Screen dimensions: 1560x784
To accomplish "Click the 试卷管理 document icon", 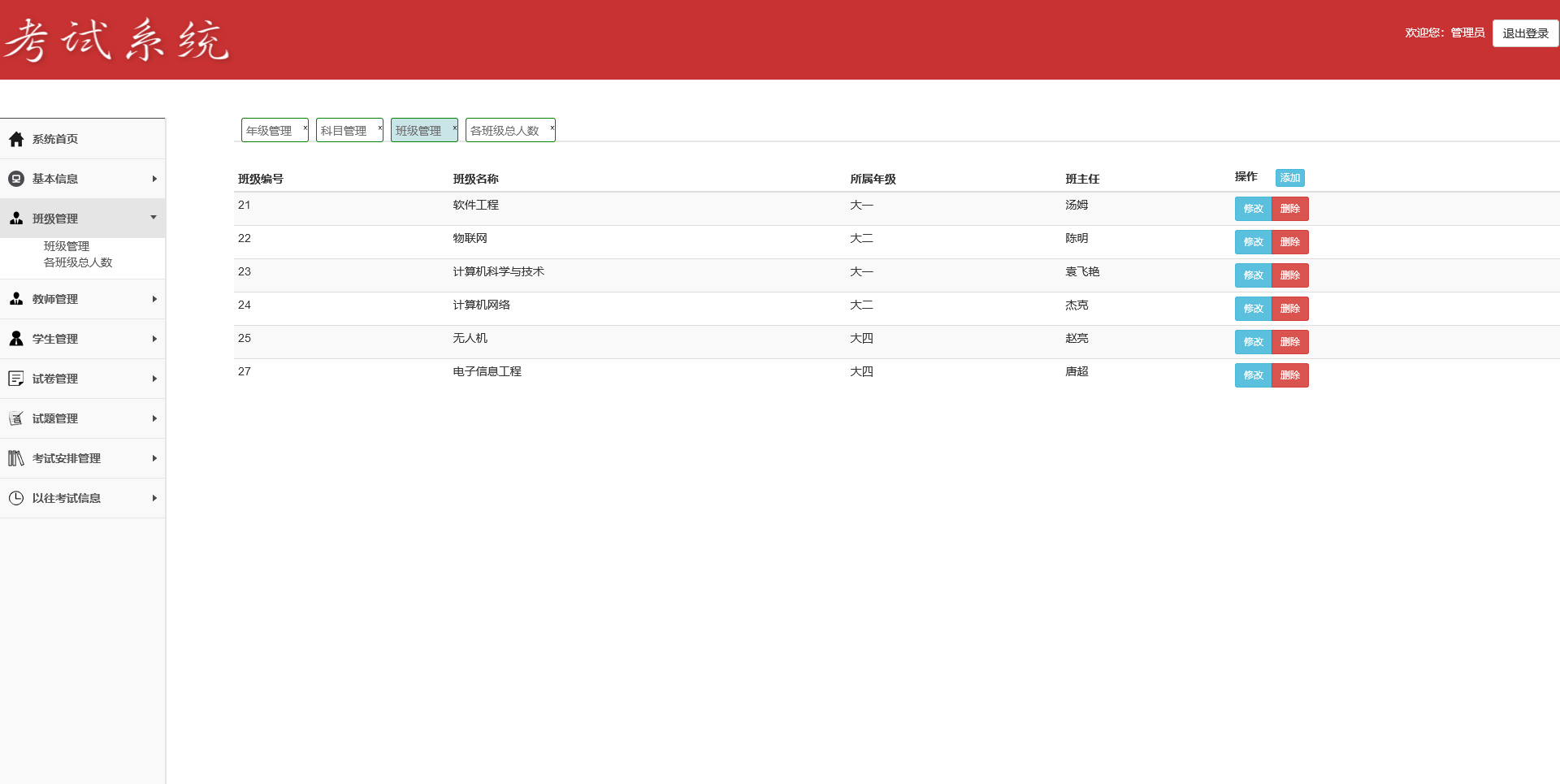I will (16, 379).
